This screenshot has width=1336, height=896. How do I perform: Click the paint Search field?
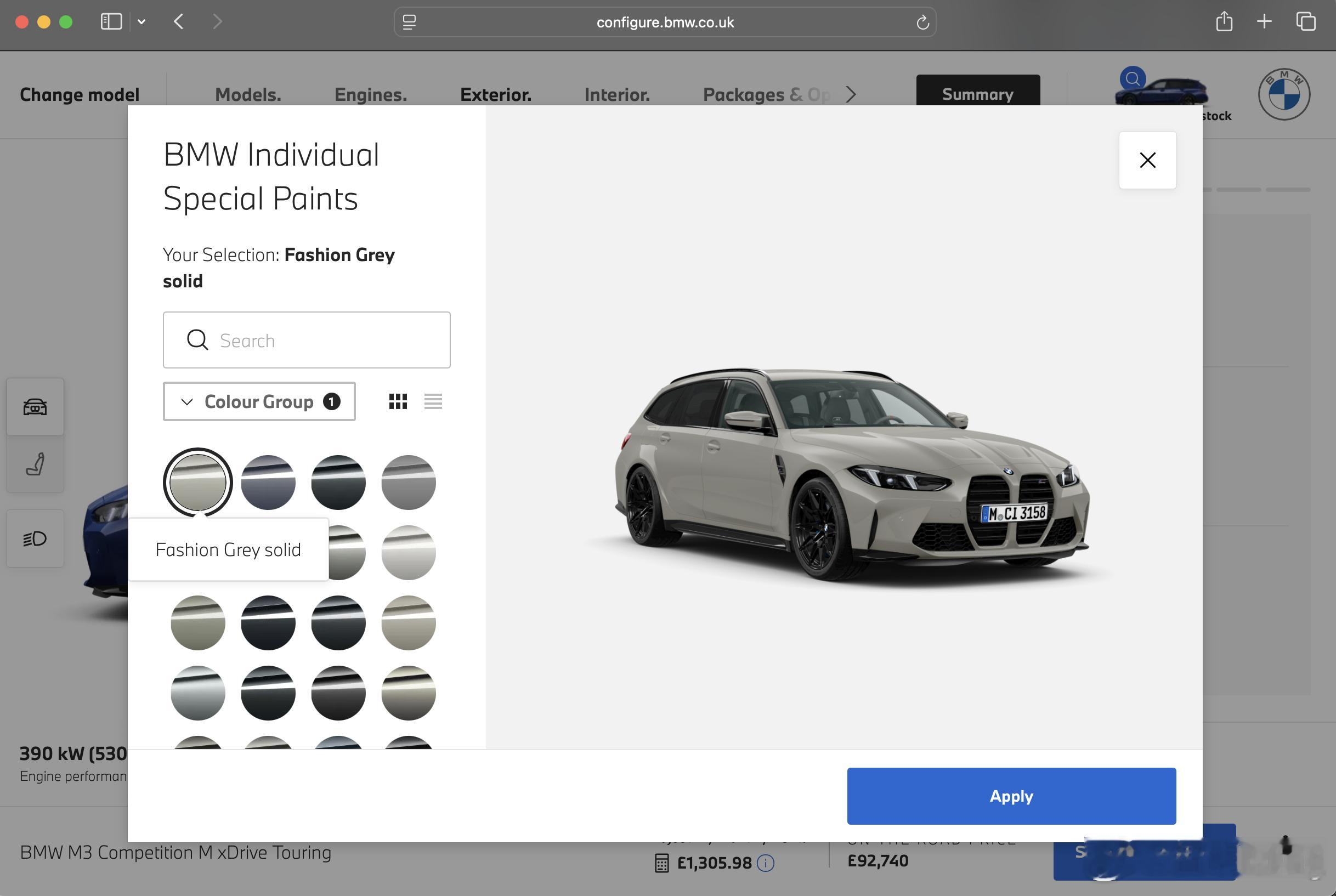tap(307, 340)
